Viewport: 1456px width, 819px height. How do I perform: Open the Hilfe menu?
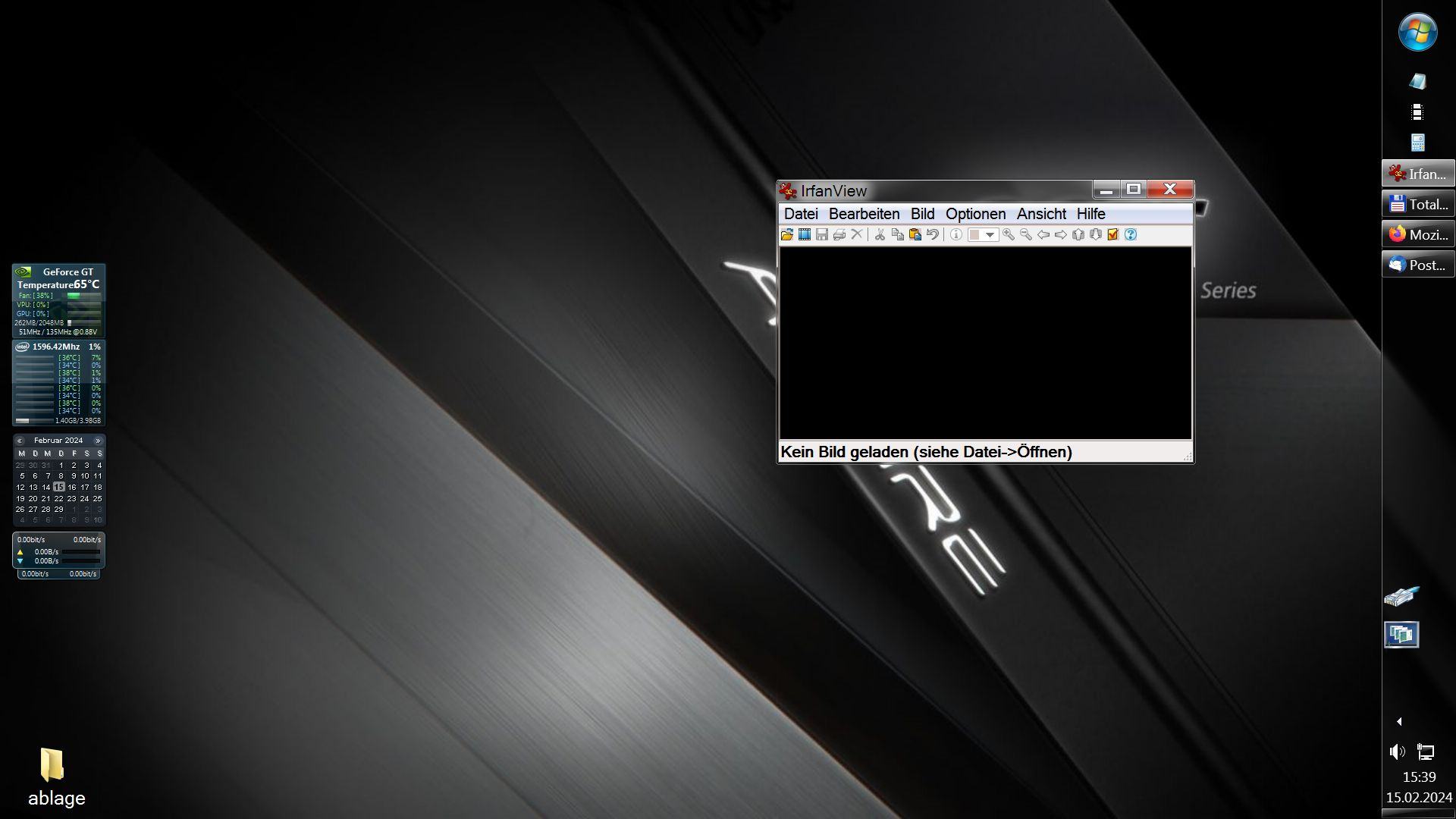point(1090,214)
